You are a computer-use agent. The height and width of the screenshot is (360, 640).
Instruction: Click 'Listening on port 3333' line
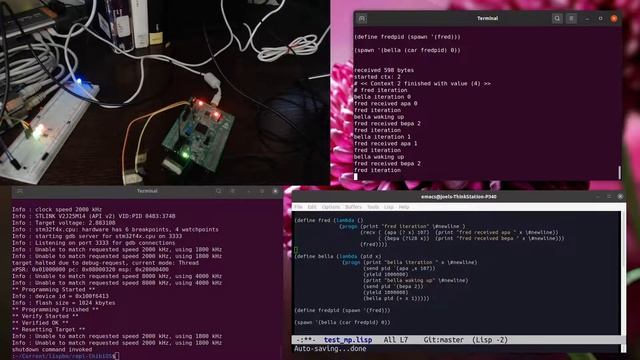point(93,242)
